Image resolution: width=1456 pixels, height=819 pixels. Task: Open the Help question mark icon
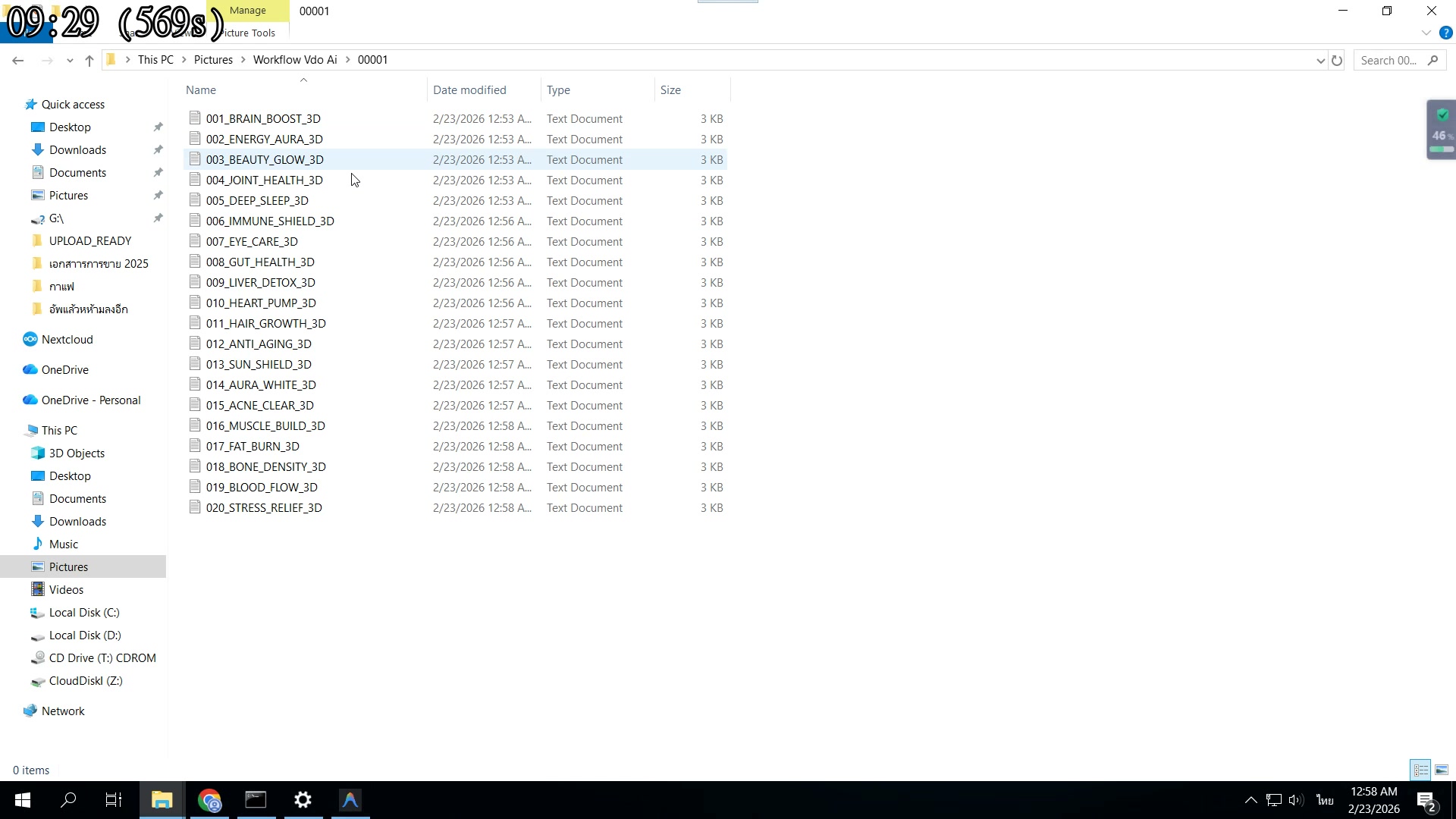1446,33
